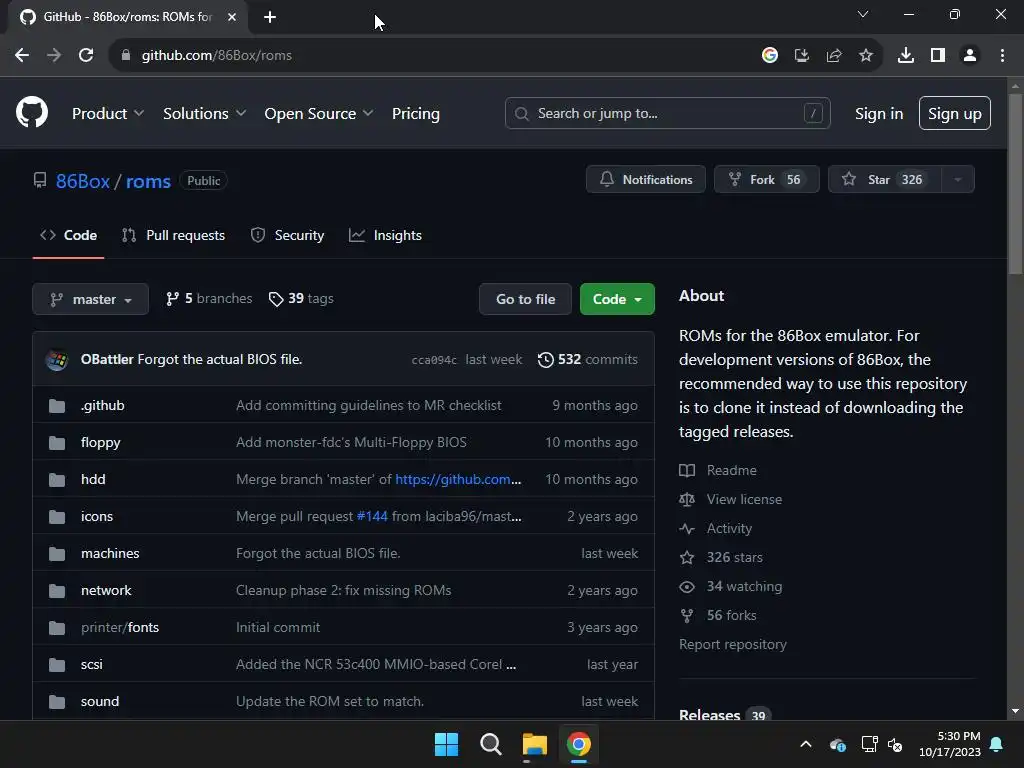Click the Search or jump to field
Viewport: 1024px width, 768px height.
click(x=667, y=113)
